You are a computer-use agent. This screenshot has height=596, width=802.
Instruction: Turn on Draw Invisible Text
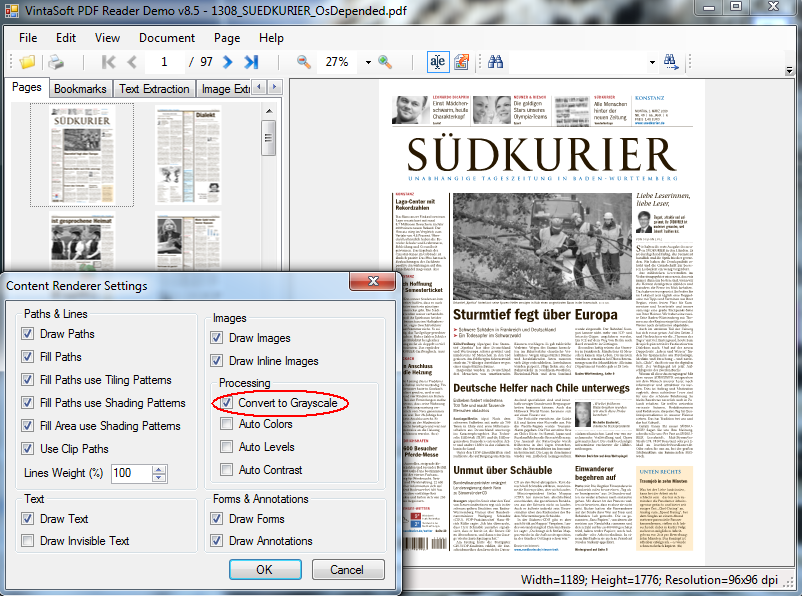coord(27,540)
